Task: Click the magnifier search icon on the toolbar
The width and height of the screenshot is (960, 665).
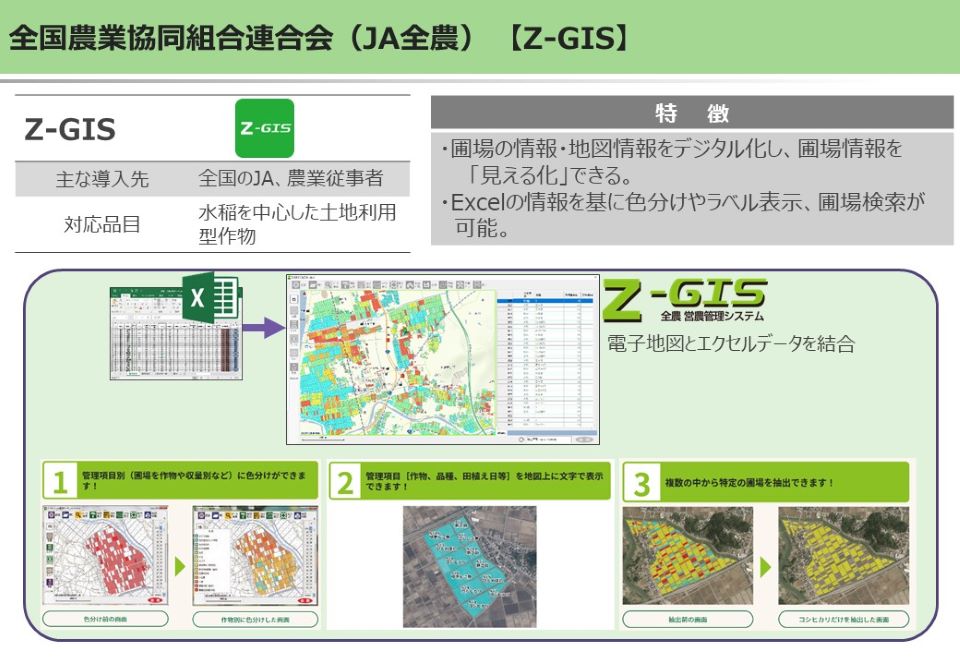Action: coord(327,285)
